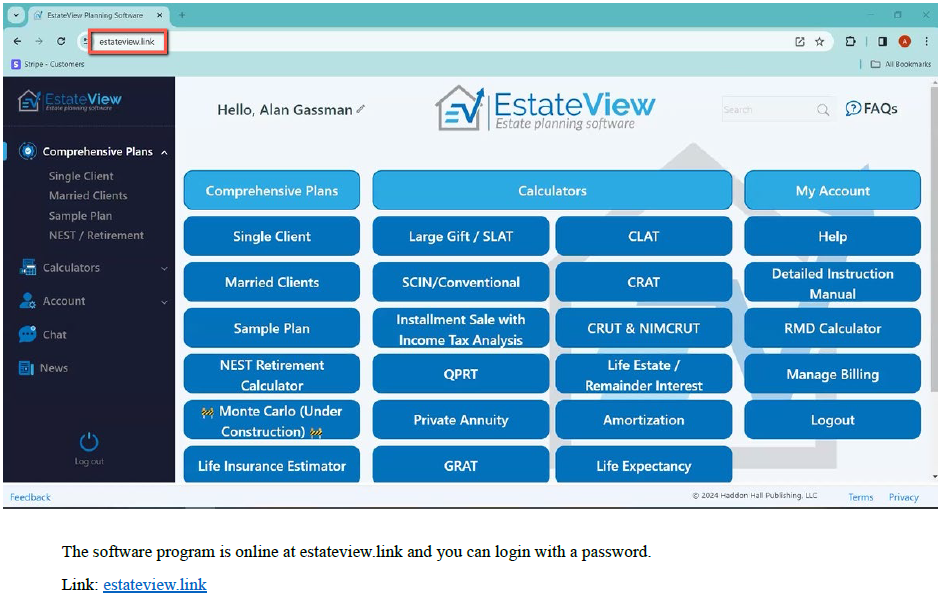Click the EstateView sidebar logo
This screenshot has width=951, height=598.
(69, 101)
